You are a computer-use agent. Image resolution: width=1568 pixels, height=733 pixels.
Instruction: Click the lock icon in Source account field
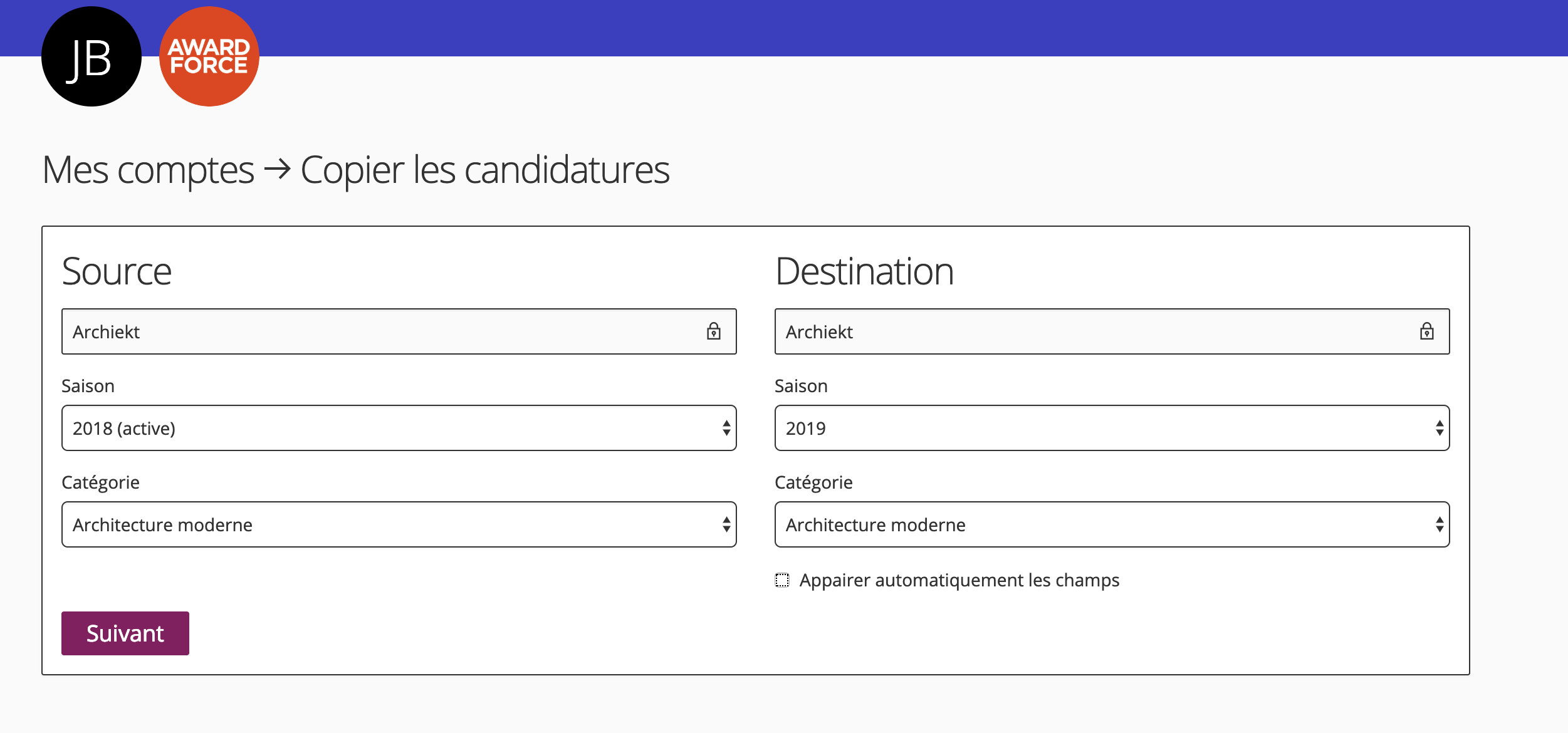tap(714, 331)
